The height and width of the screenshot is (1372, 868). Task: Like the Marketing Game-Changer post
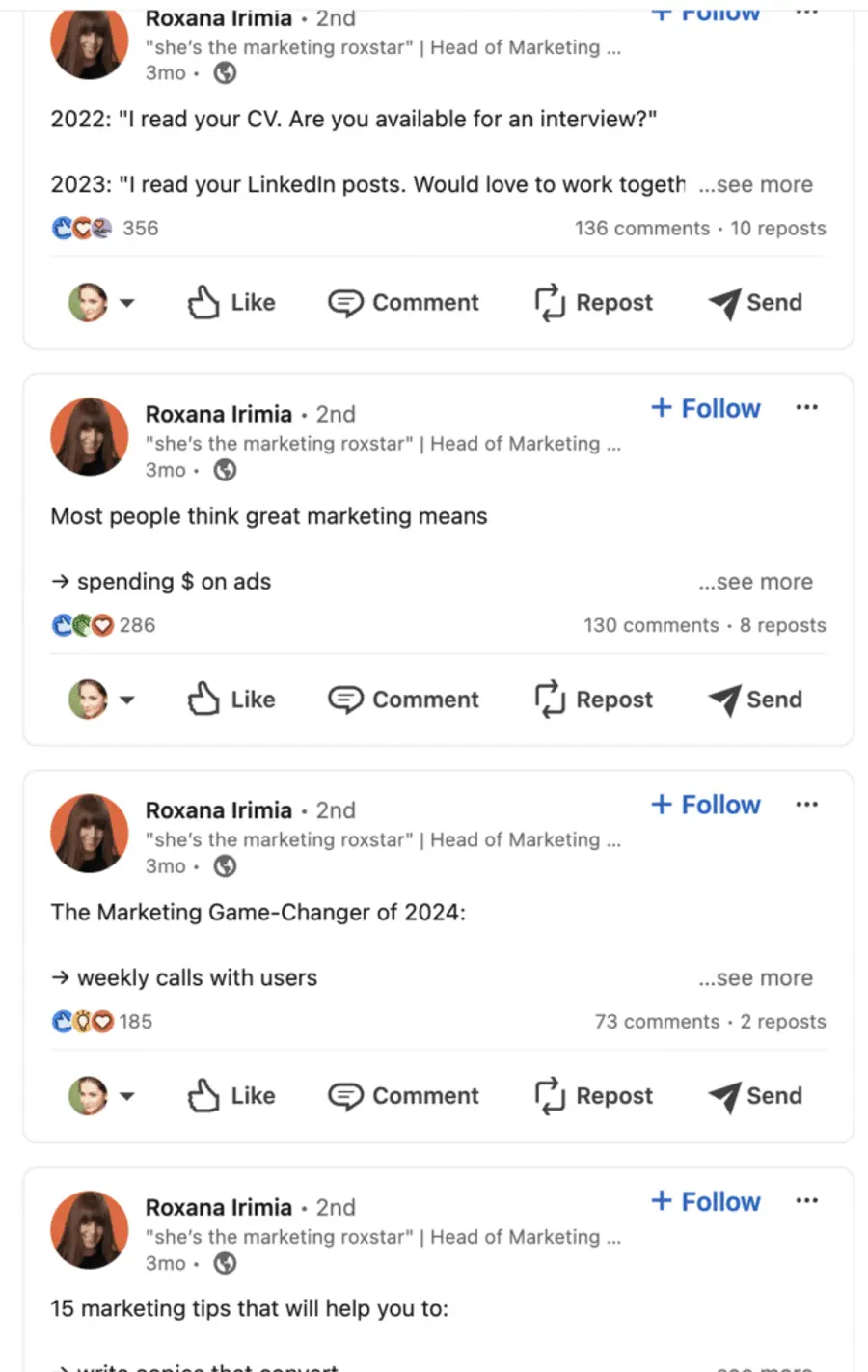pyautogui.click(x=231, y=1096)
